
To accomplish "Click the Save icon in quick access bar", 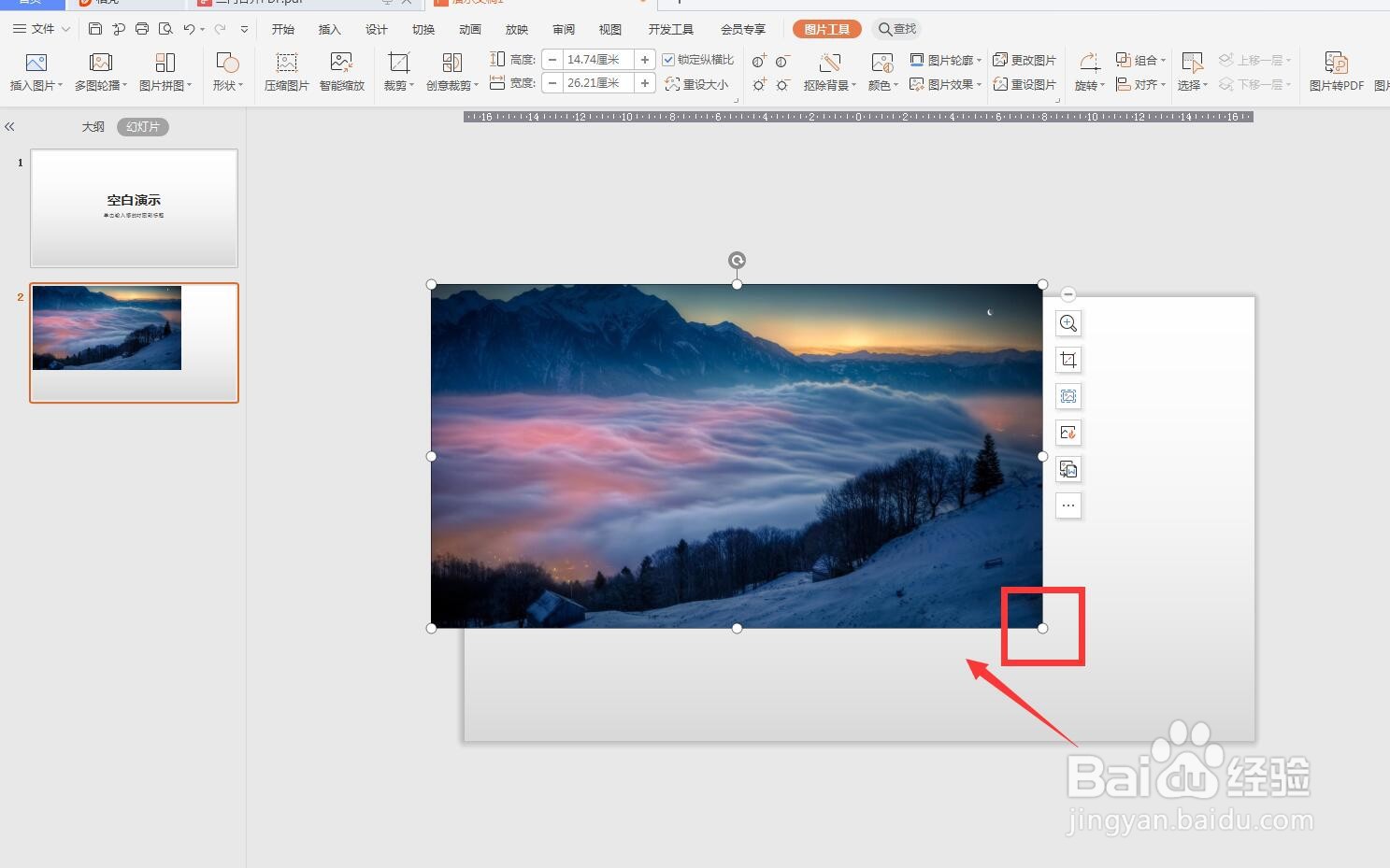I will [x=95, y=29].
